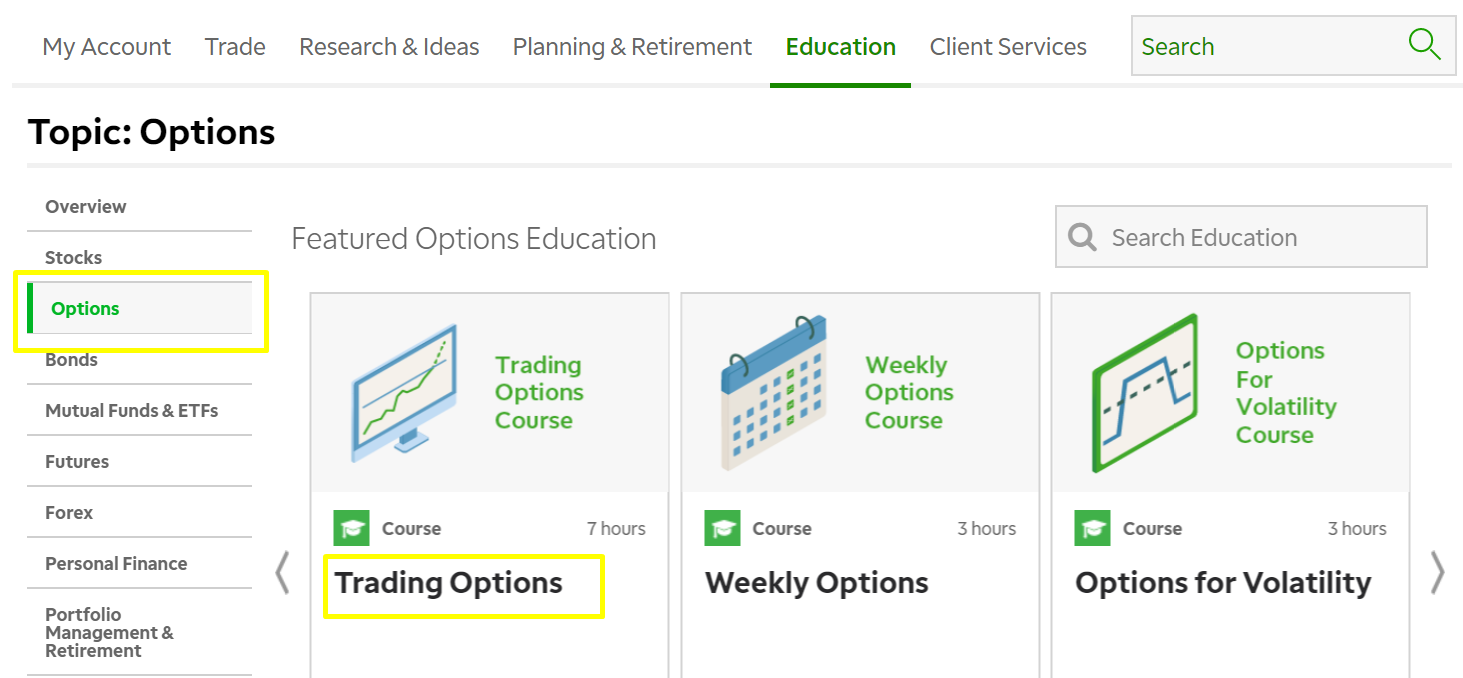
Task: Click graduation cap icon on Weekly Options card
Action: pyautogui.click(x=722, y=528)
